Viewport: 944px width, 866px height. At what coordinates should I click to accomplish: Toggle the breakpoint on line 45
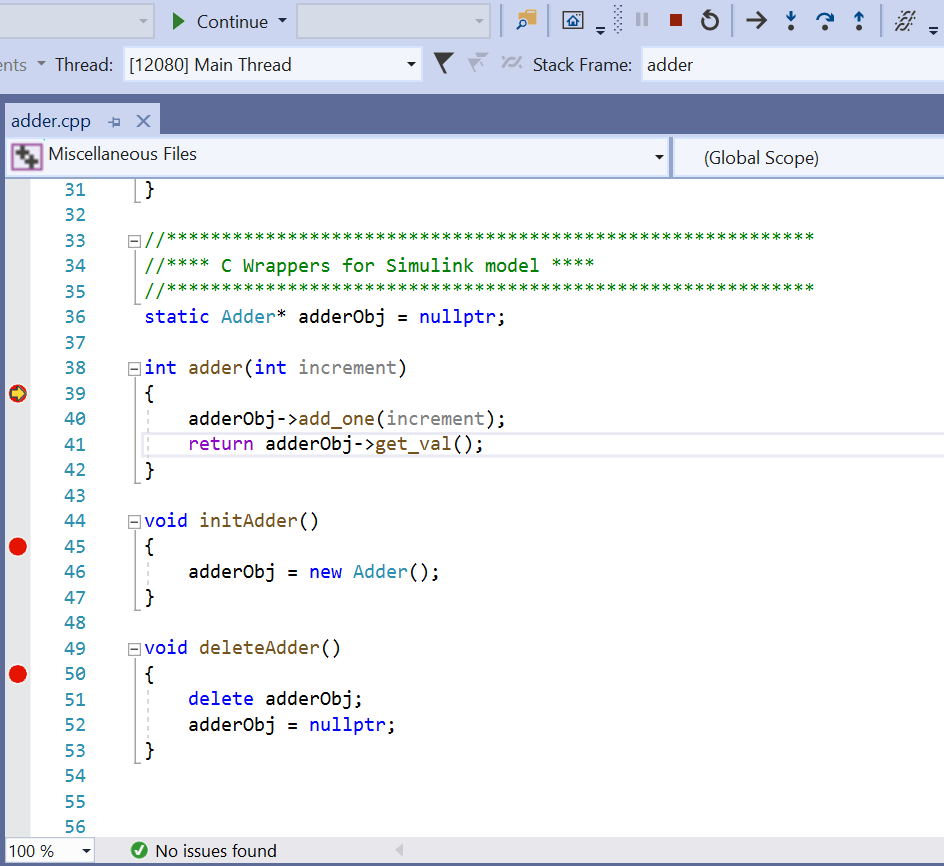point(17,546)
